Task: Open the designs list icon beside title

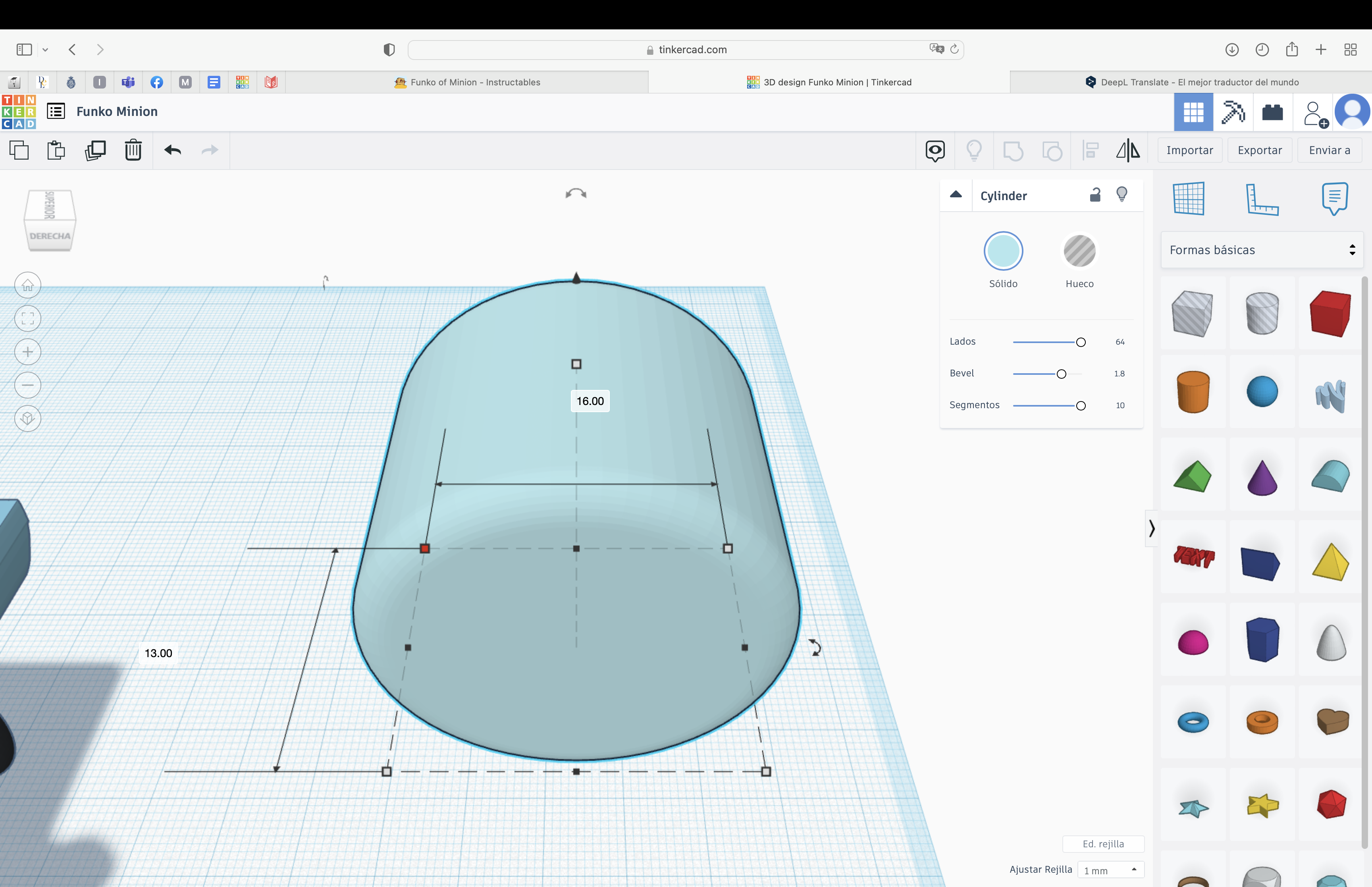Action: pos(56,111)
